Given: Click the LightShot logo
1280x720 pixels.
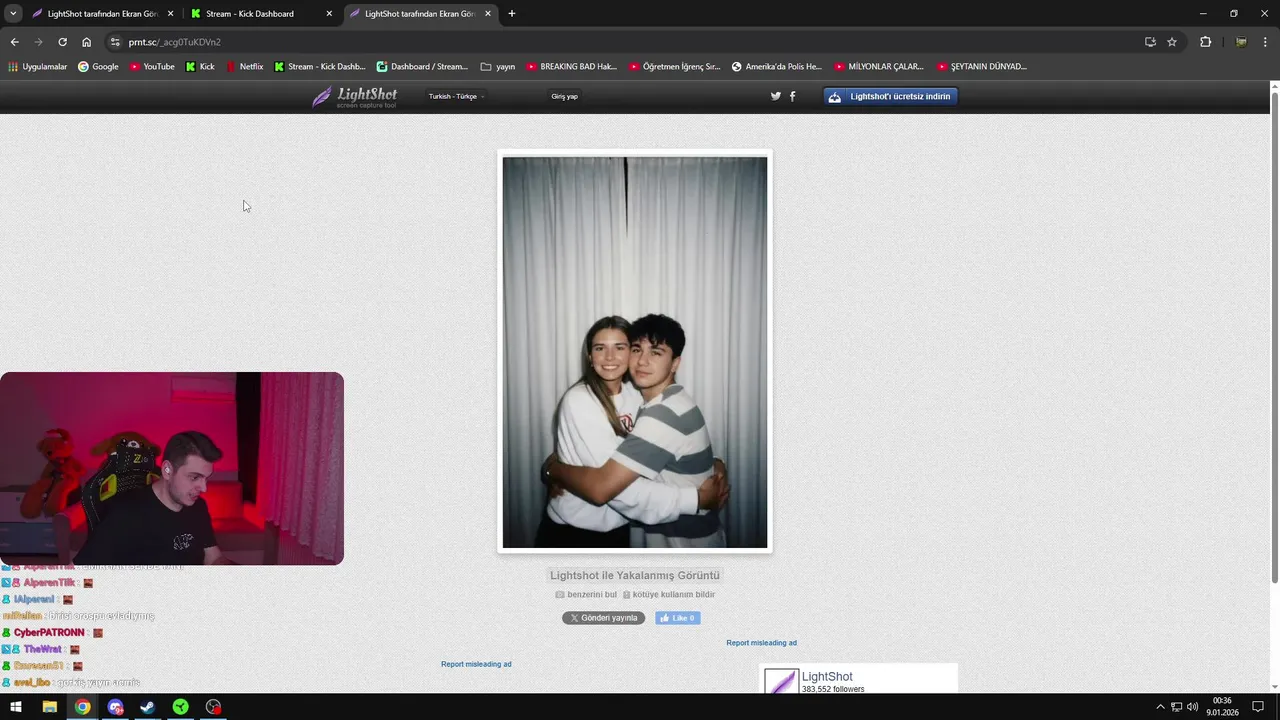Looking at the screenshot, I should (x=355, y=97).
